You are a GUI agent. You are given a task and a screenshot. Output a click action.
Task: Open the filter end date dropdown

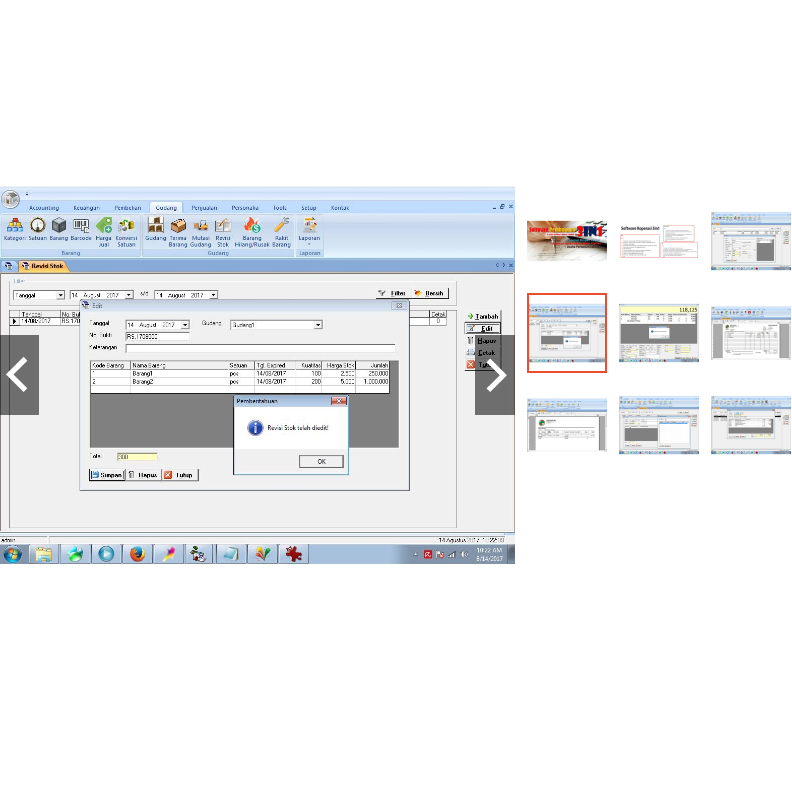click(214, 295)
